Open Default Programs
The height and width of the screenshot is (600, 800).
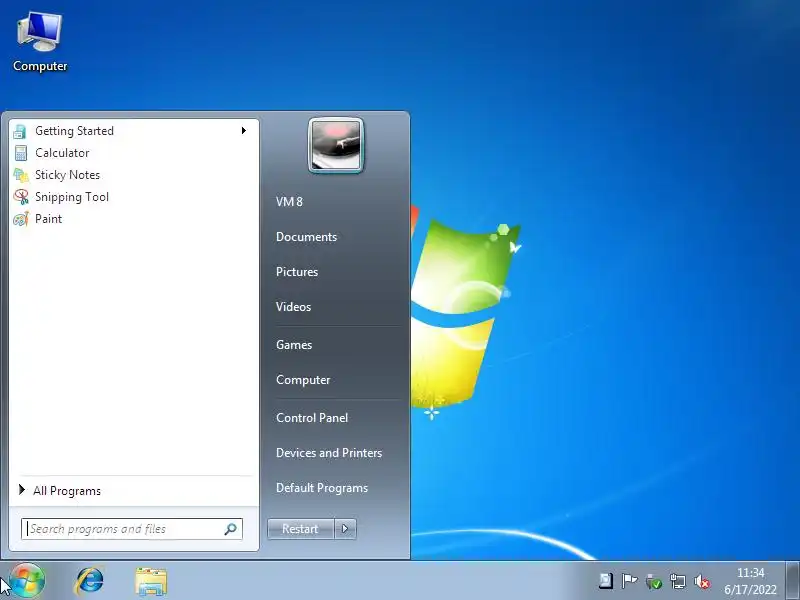(322, 488)
